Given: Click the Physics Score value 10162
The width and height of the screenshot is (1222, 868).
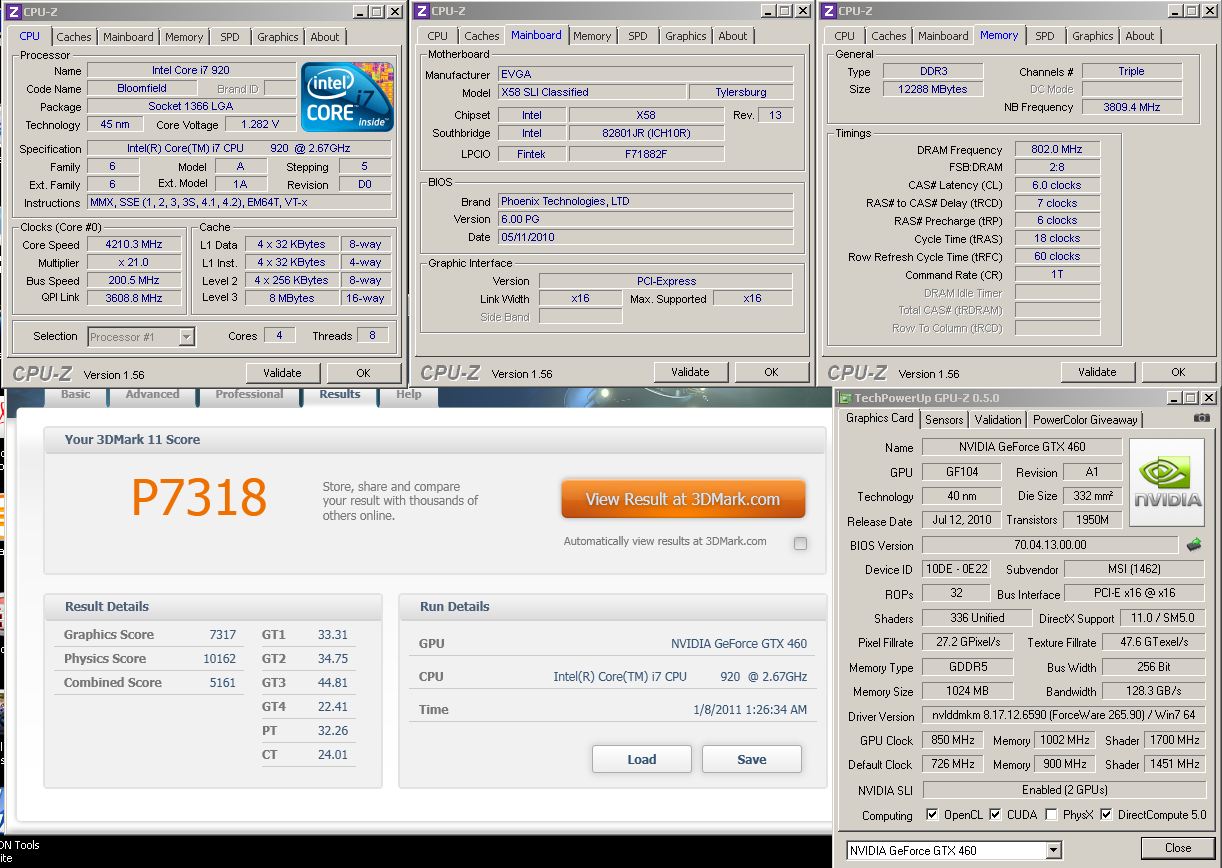Looking at the screenshot, I should click(219, 659).
